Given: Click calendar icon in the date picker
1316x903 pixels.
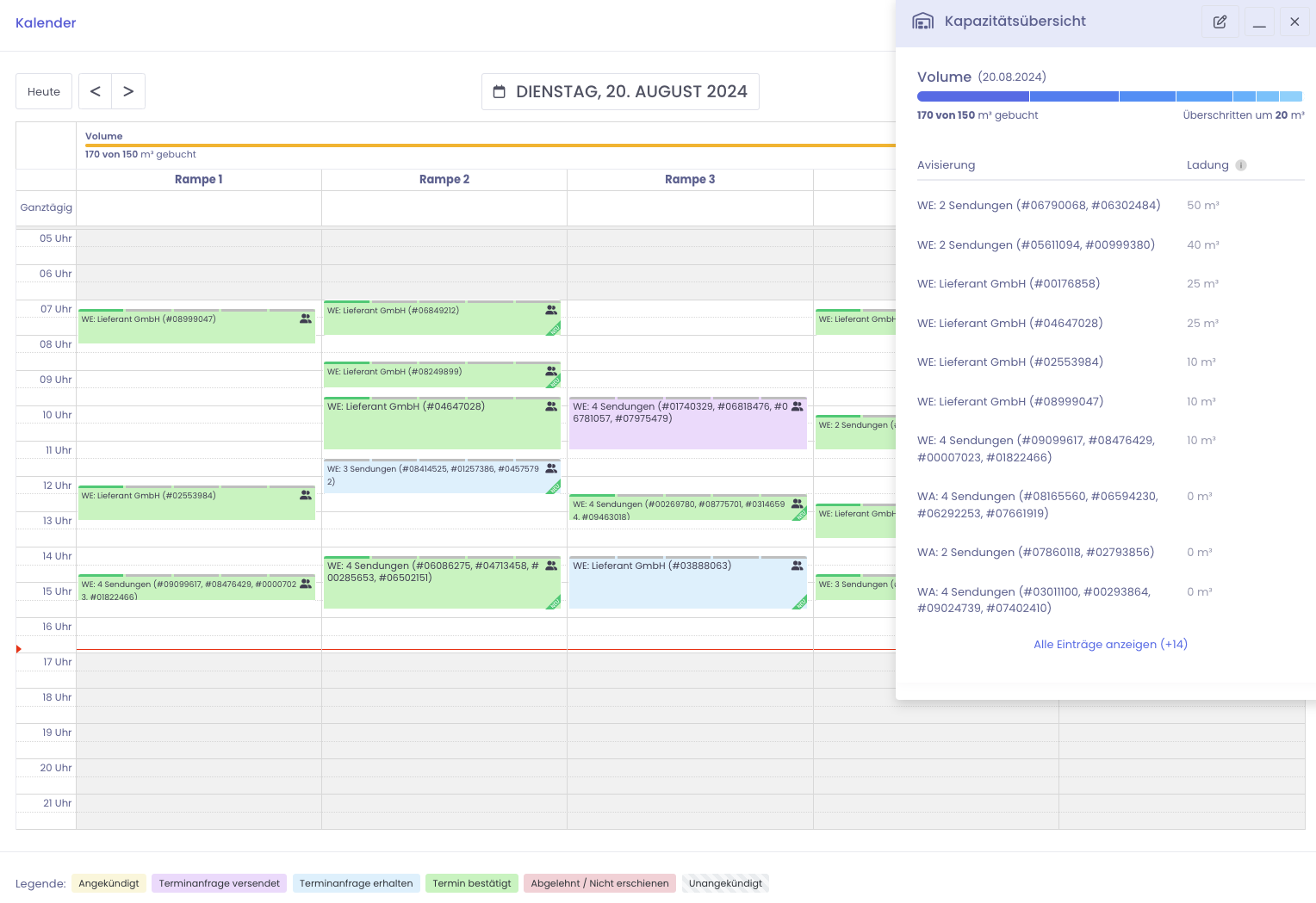Looking at the screenshot, I should [x=499, y=92].
